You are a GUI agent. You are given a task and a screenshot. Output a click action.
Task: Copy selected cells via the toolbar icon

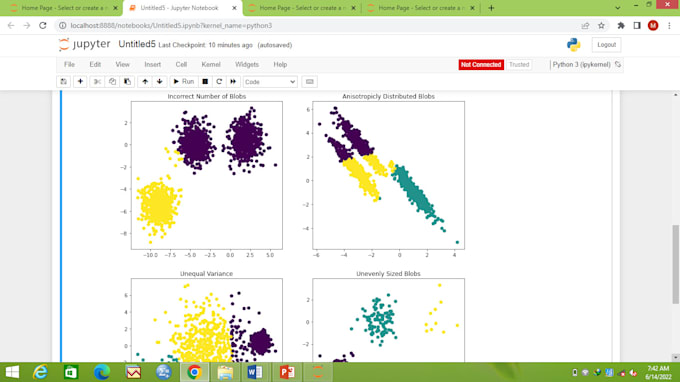[x=112, y=82]
